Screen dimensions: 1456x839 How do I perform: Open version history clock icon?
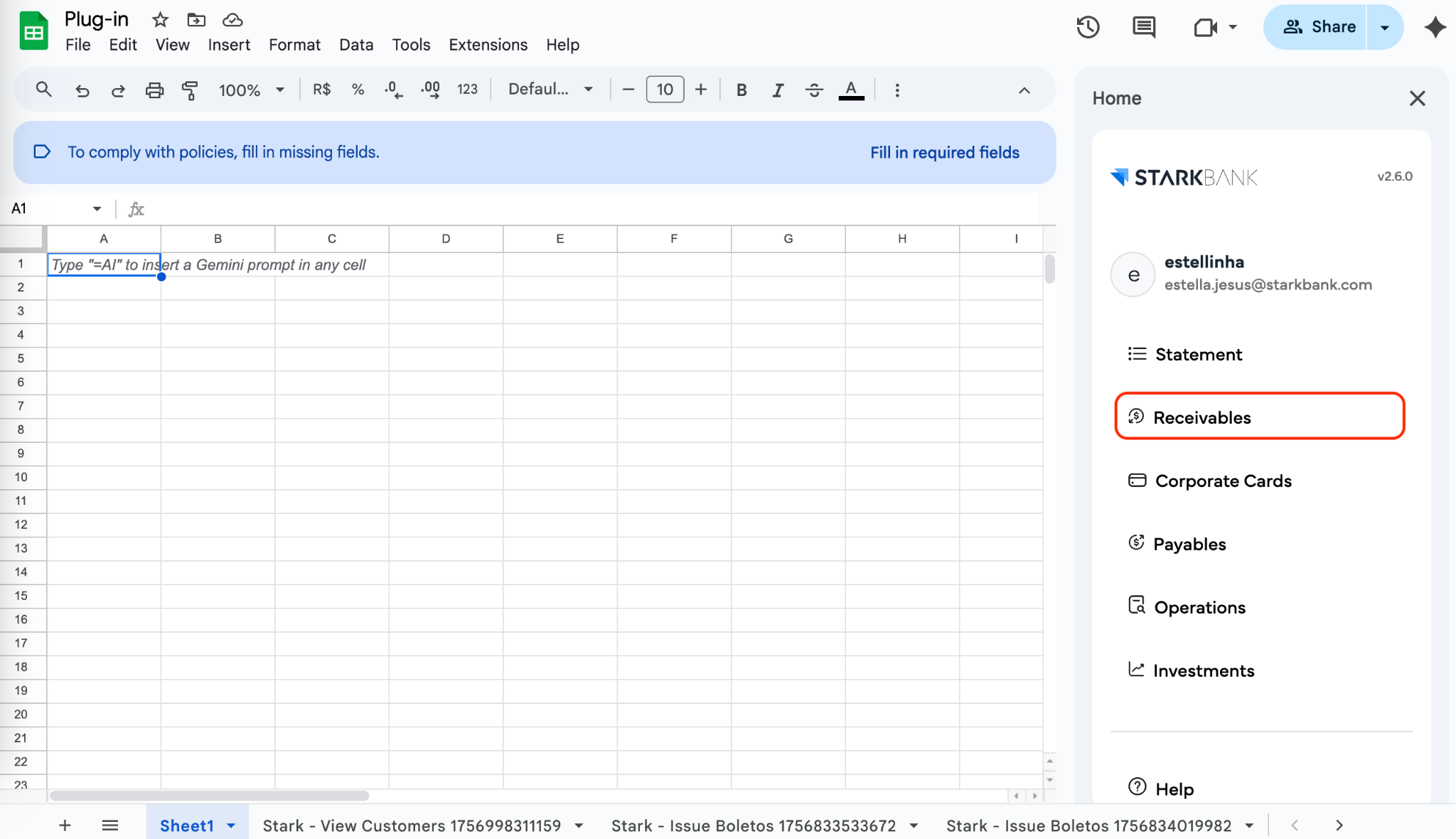[x=1088, y=28]
